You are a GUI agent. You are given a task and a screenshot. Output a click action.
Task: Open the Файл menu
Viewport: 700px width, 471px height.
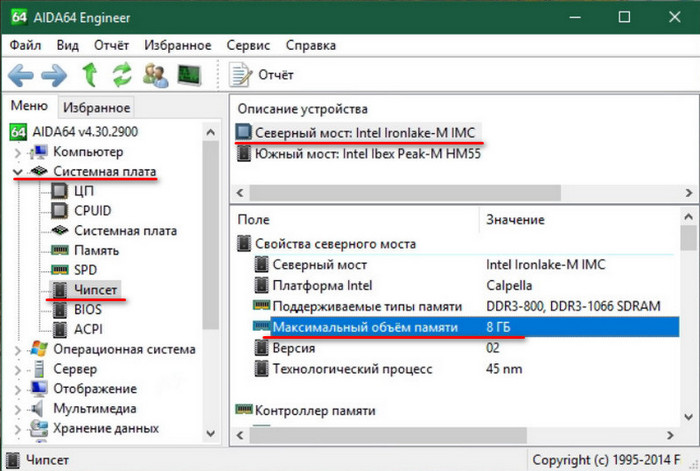tap(26, 45)
